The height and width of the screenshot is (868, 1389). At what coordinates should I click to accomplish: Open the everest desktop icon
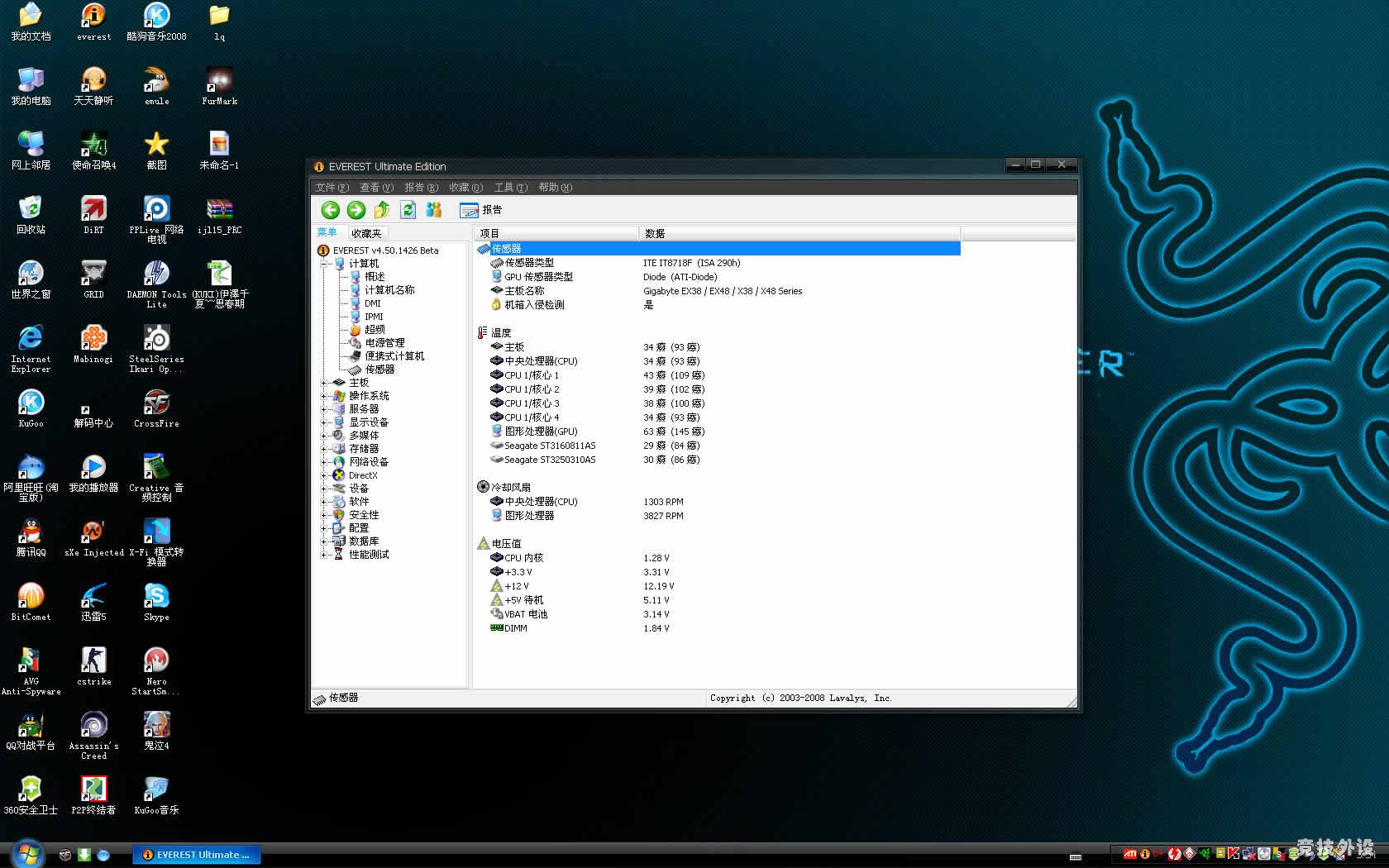tap(93, 22)
